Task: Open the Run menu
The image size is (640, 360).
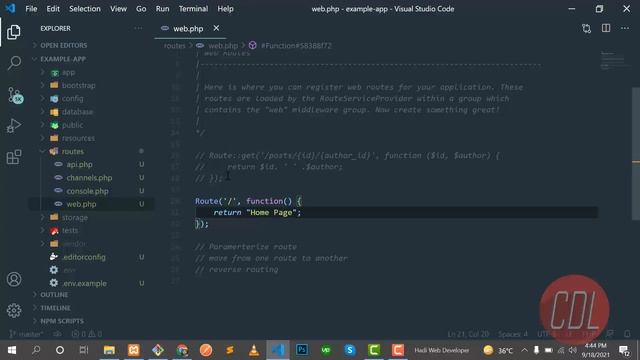Action: point(162,9)
